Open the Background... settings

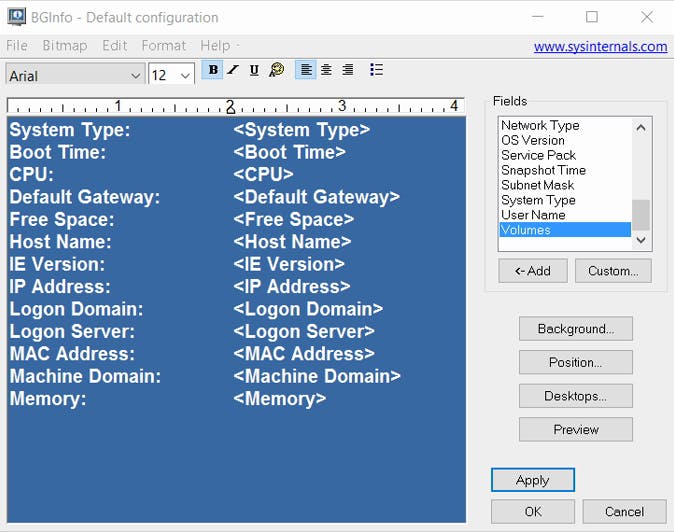(576, 329)
